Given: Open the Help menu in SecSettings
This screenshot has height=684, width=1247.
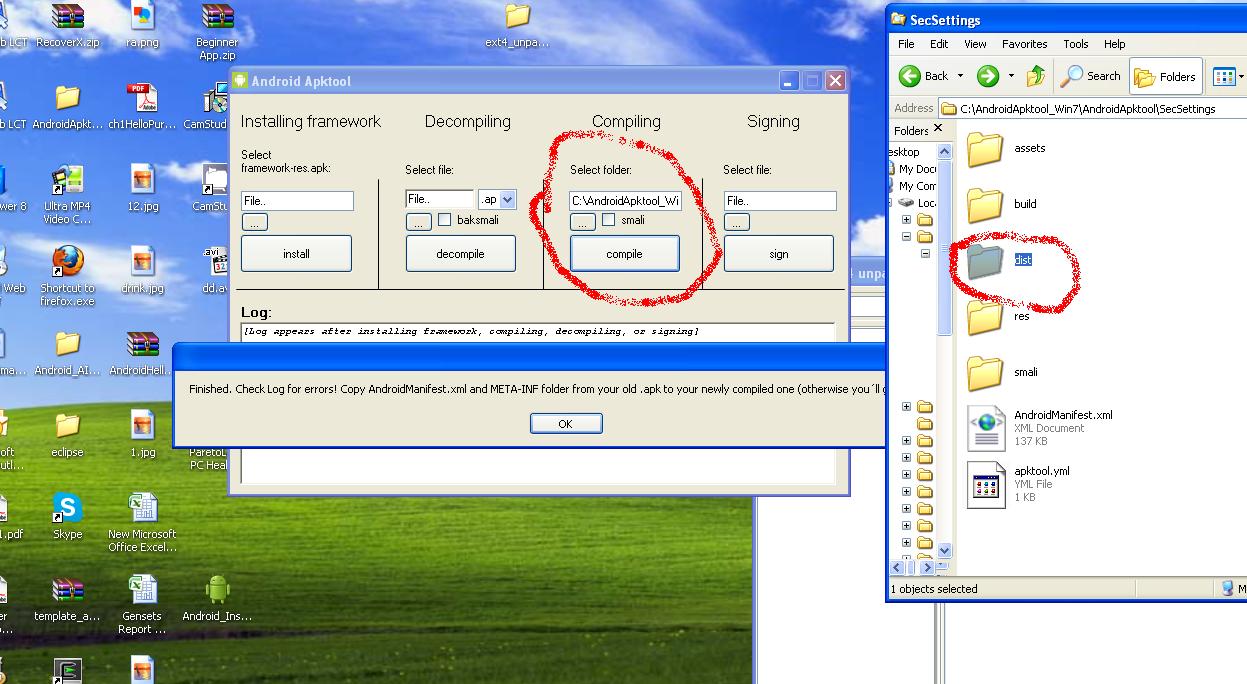Looking at the screenshot, I should click(1114, 44).
